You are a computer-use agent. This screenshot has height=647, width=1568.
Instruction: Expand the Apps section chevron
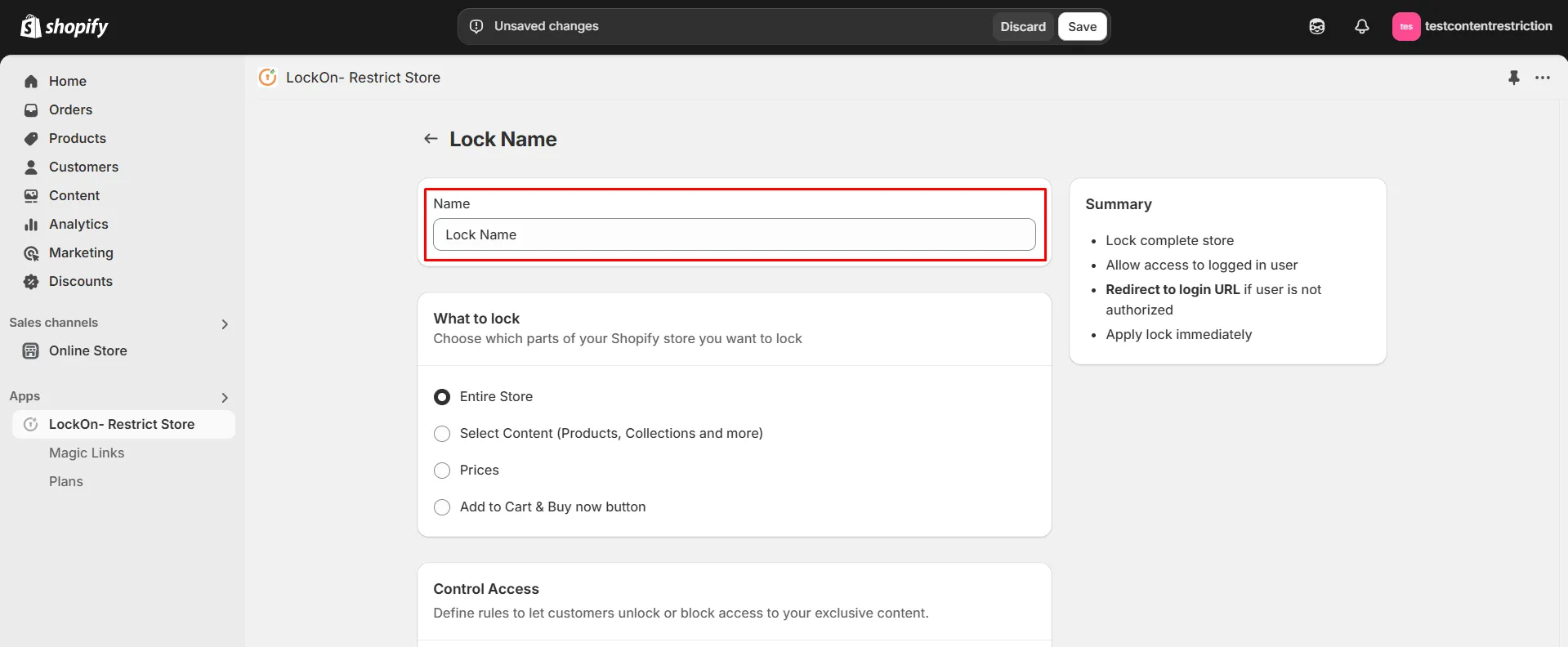pyautogui.click(x=225, y=398)
